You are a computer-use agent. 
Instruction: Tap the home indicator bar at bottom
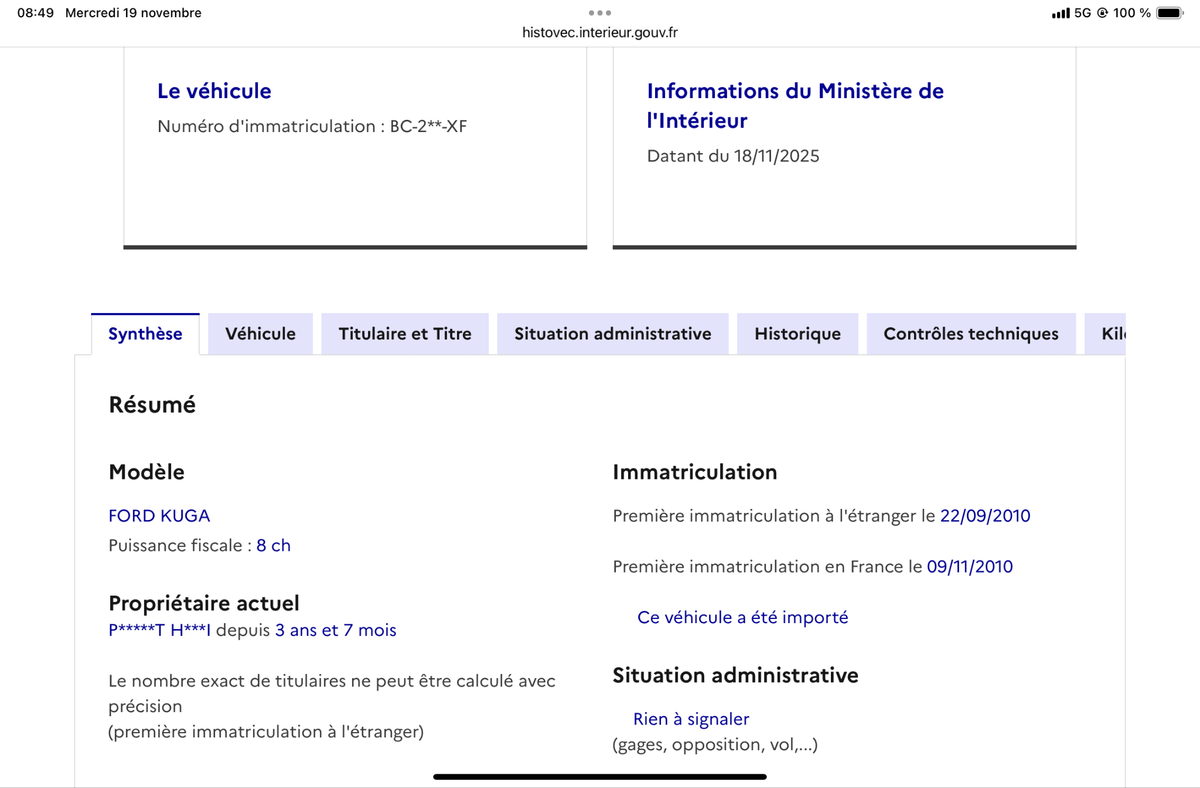click(x=600, y=776)
